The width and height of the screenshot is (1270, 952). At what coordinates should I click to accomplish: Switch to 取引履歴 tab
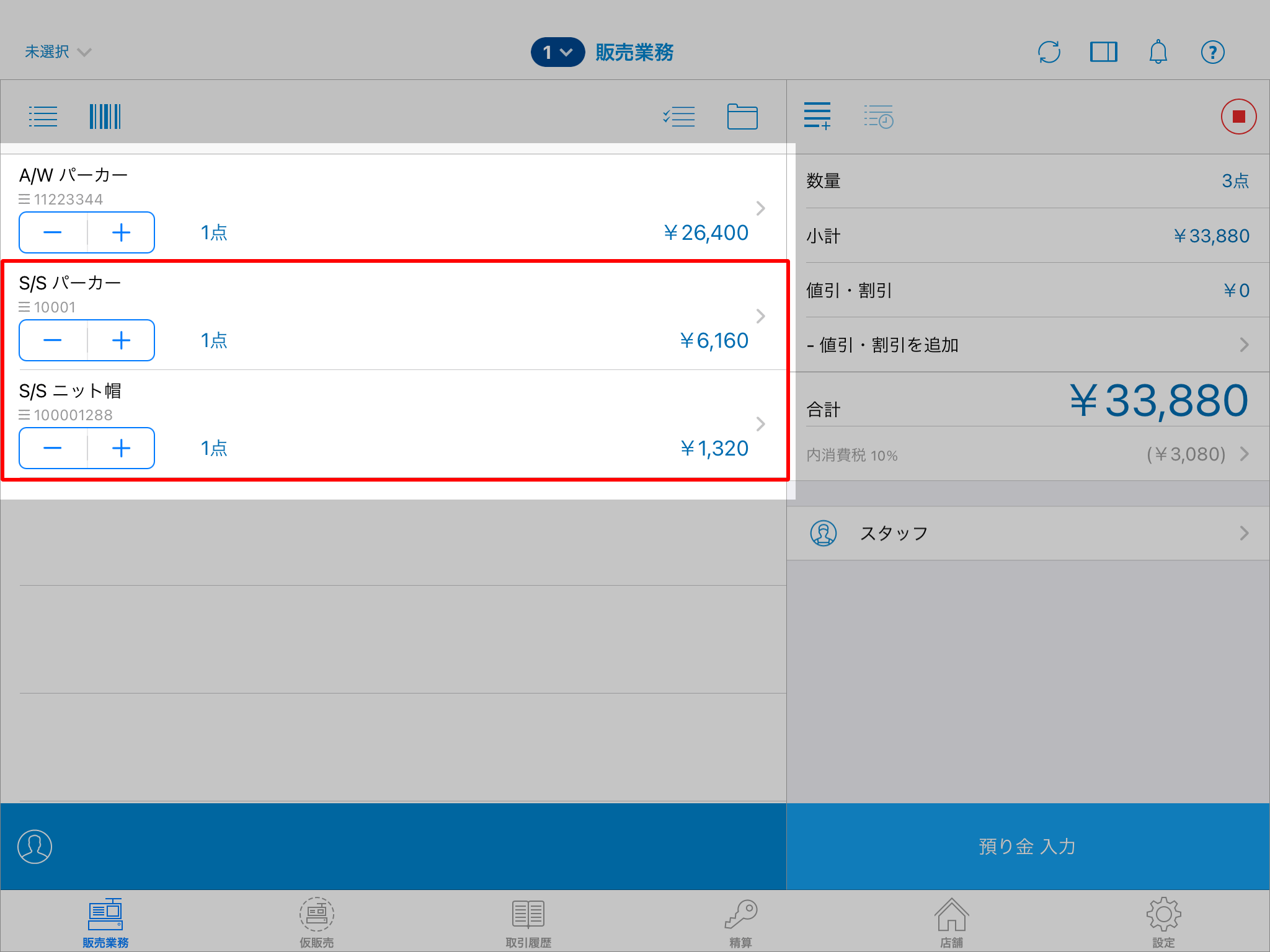(528, 922)
